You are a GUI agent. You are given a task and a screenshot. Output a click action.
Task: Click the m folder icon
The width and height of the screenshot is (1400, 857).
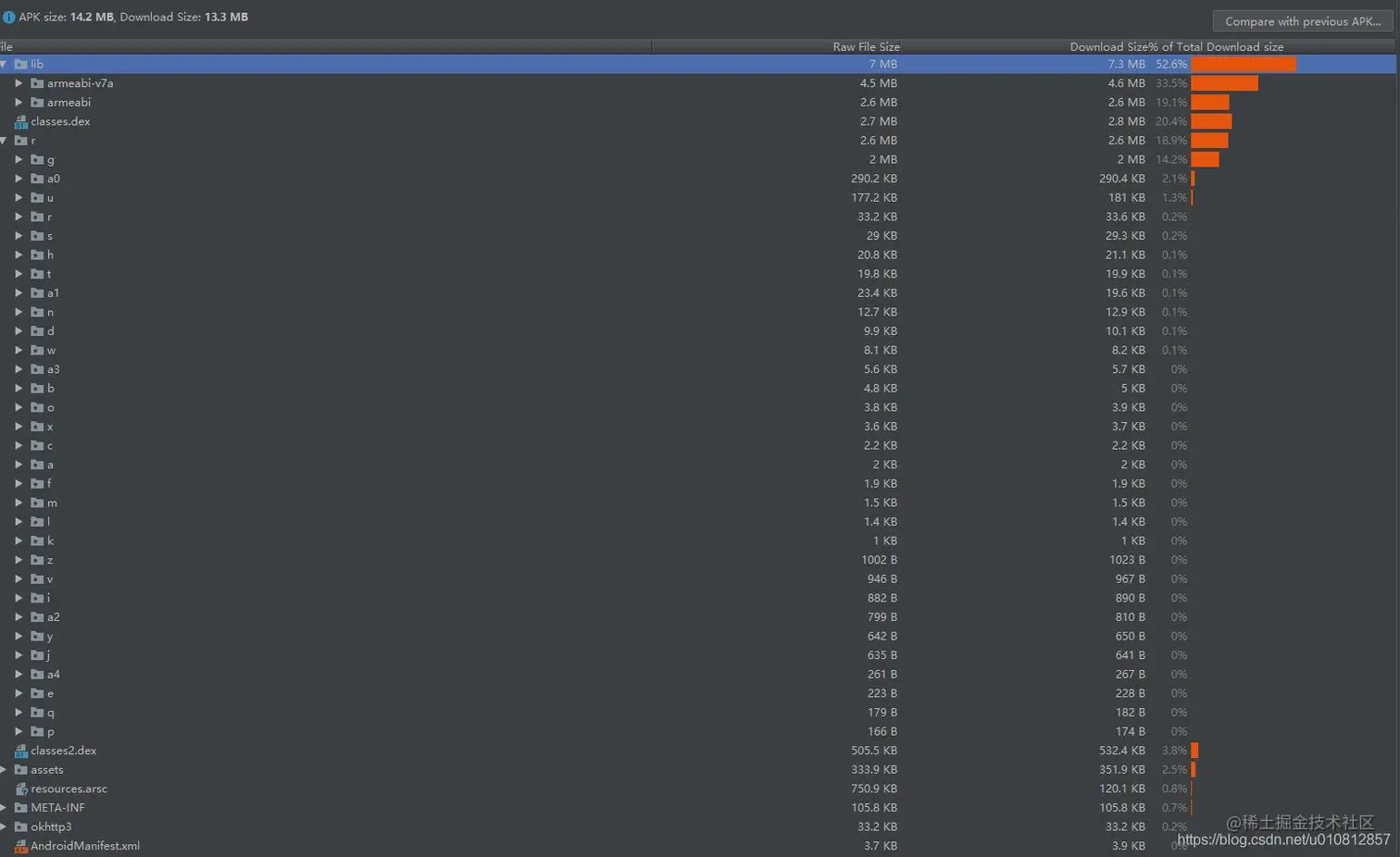[37, 503]
